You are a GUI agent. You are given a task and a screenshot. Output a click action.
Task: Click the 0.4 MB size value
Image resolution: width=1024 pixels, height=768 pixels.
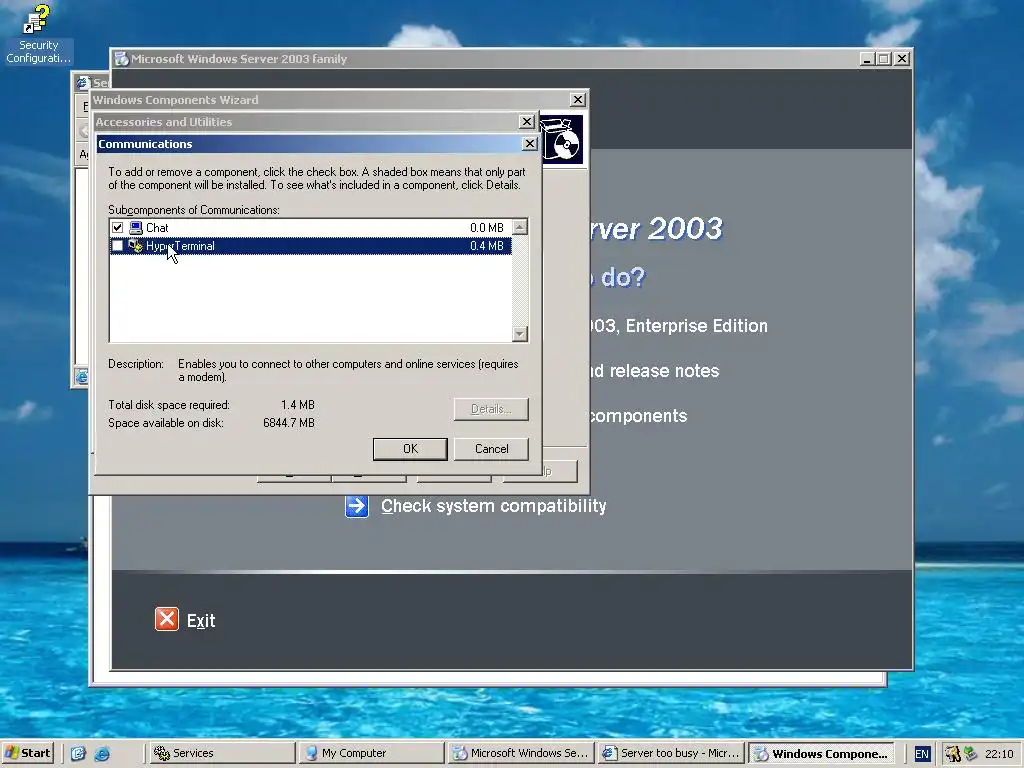pyautogui.click(x=487, y=246)
